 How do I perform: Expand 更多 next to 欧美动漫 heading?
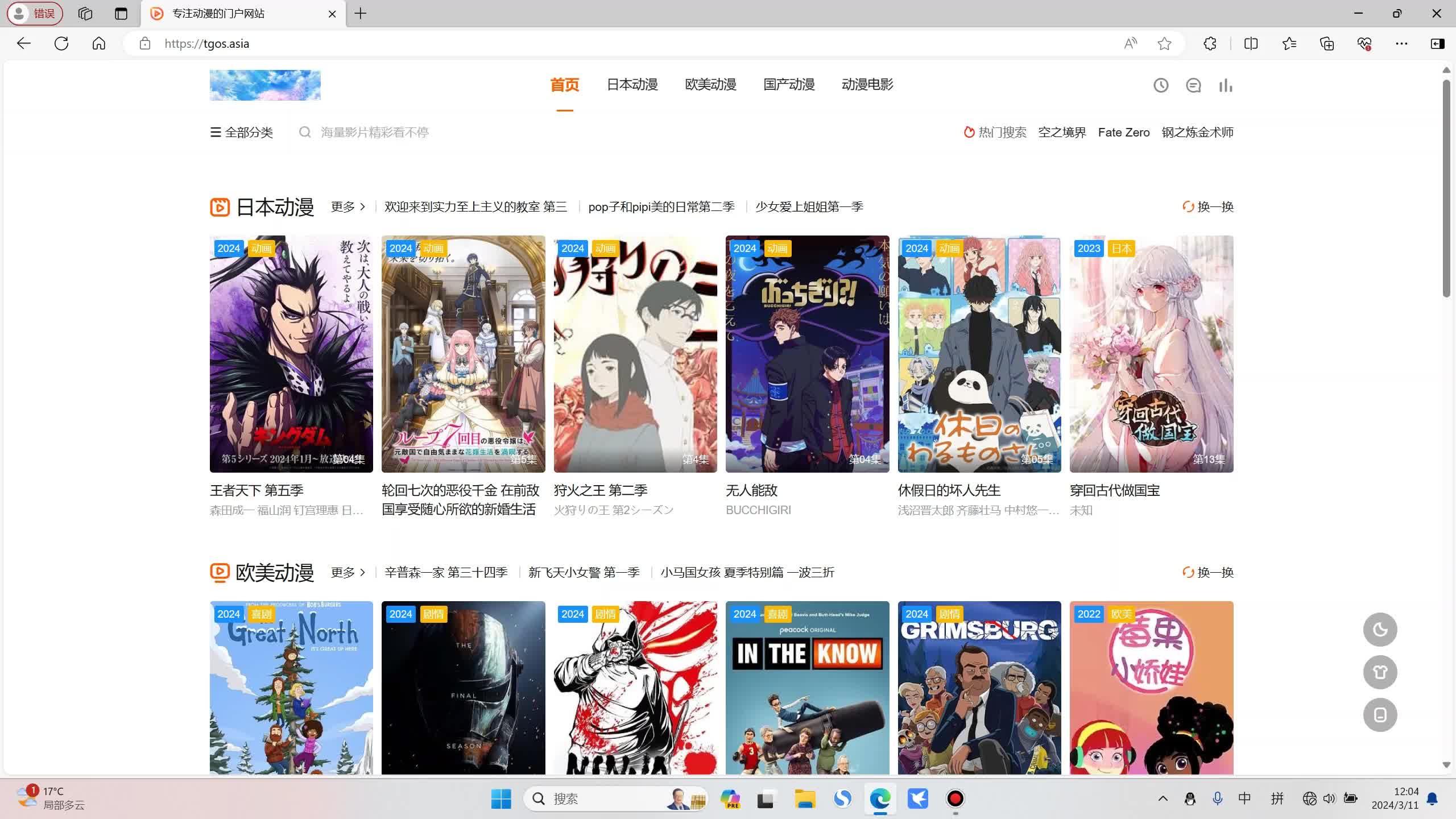coord(348,572)
